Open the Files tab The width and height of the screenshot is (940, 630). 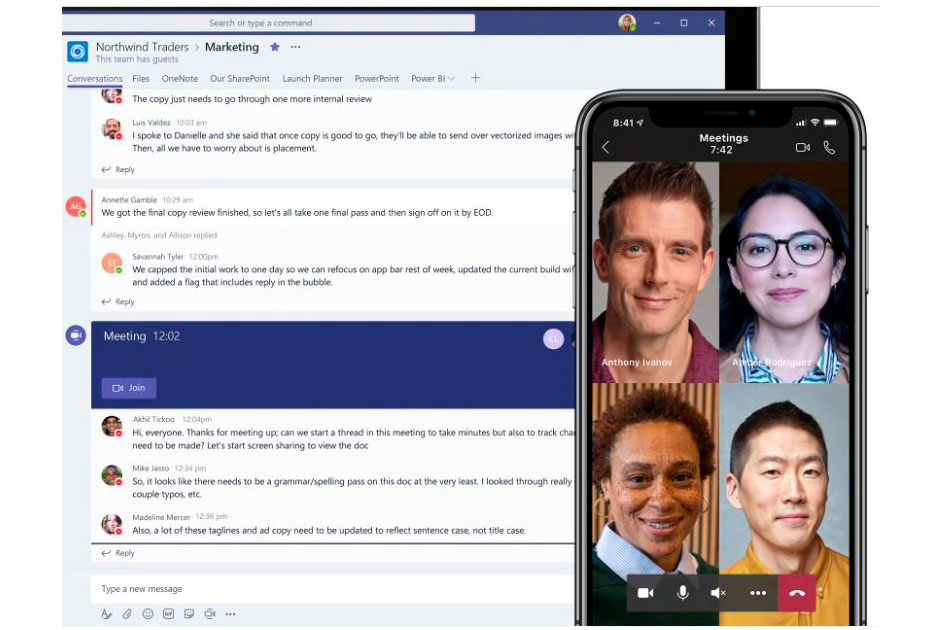[x=141, y=79]
